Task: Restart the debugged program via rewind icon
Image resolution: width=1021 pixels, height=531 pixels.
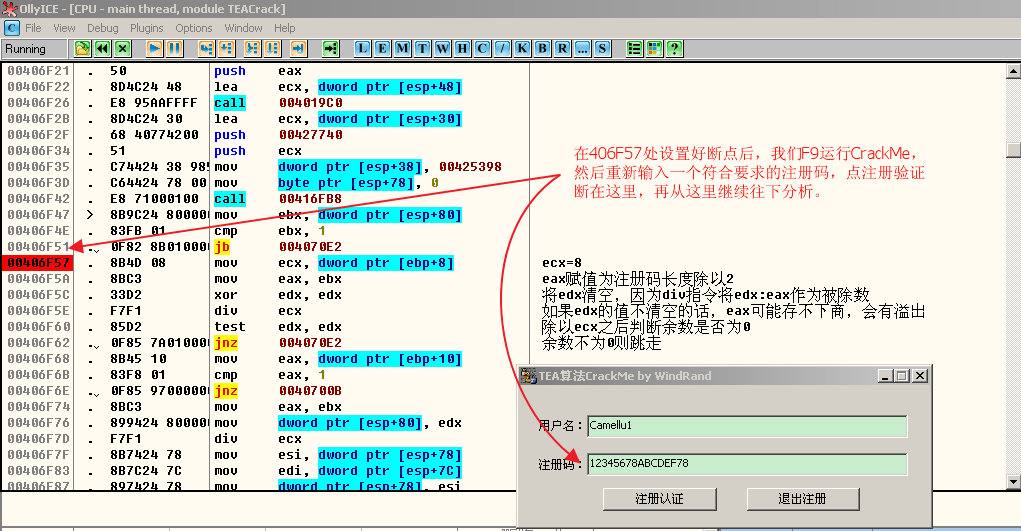Action: coord(102,48)
